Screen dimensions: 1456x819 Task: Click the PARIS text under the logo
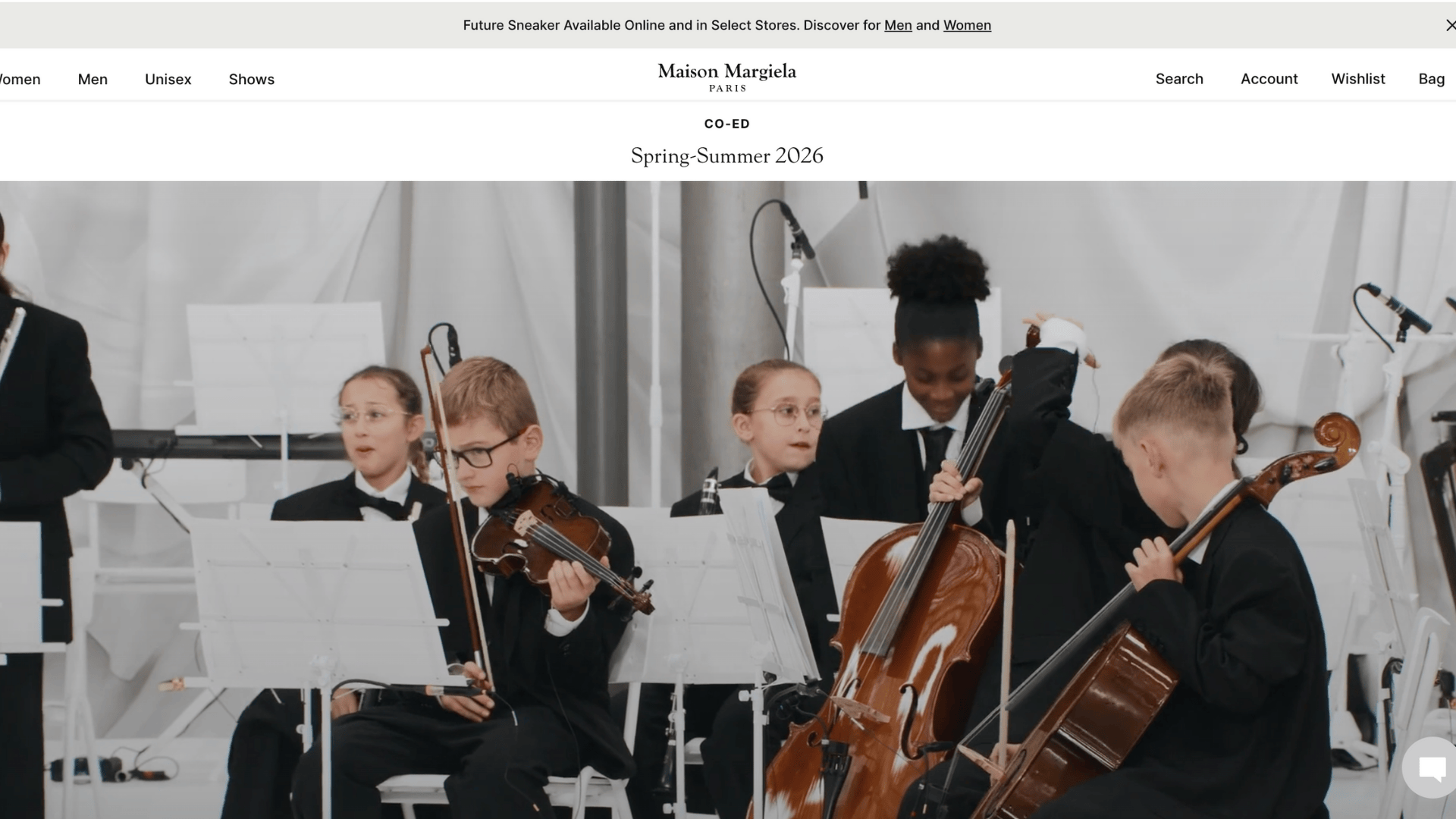pyautogui.click(x=727, y=88)
